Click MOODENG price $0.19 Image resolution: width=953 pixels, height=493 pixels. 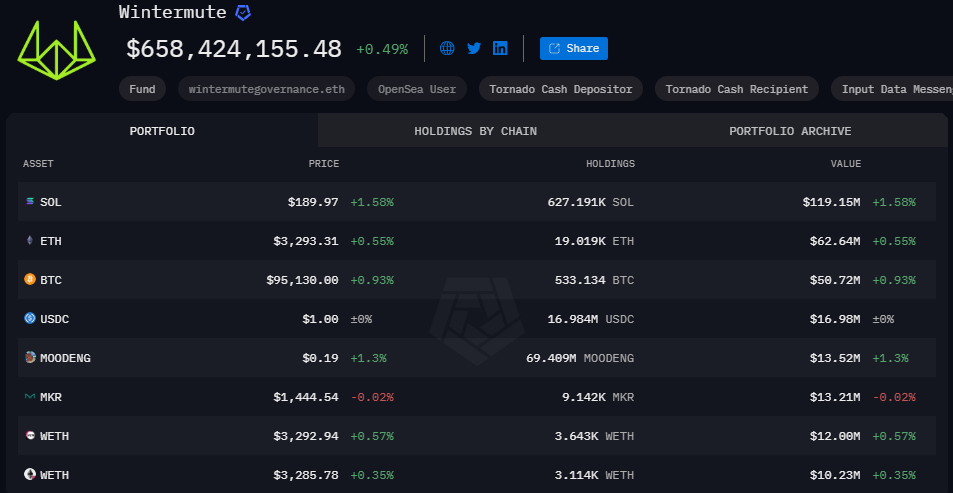pos(320,358)
